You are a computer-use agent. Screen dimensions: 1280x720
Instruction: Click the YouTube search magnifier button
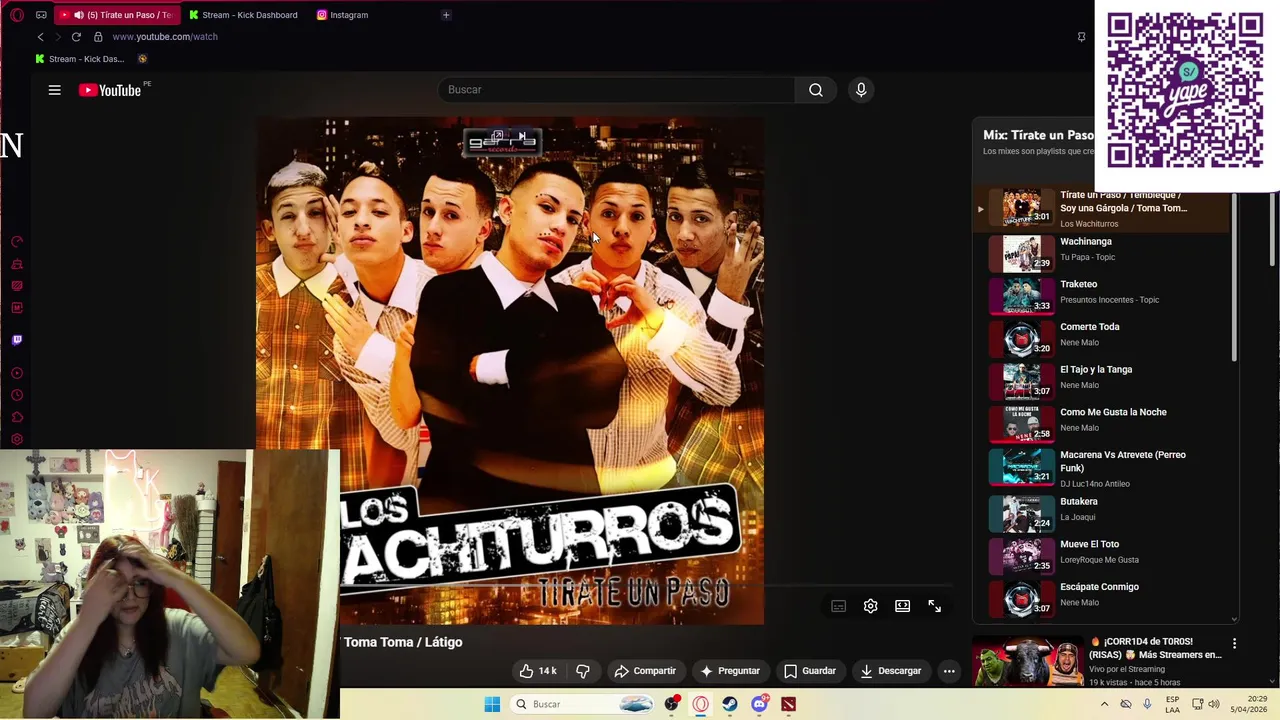(816, 90)
